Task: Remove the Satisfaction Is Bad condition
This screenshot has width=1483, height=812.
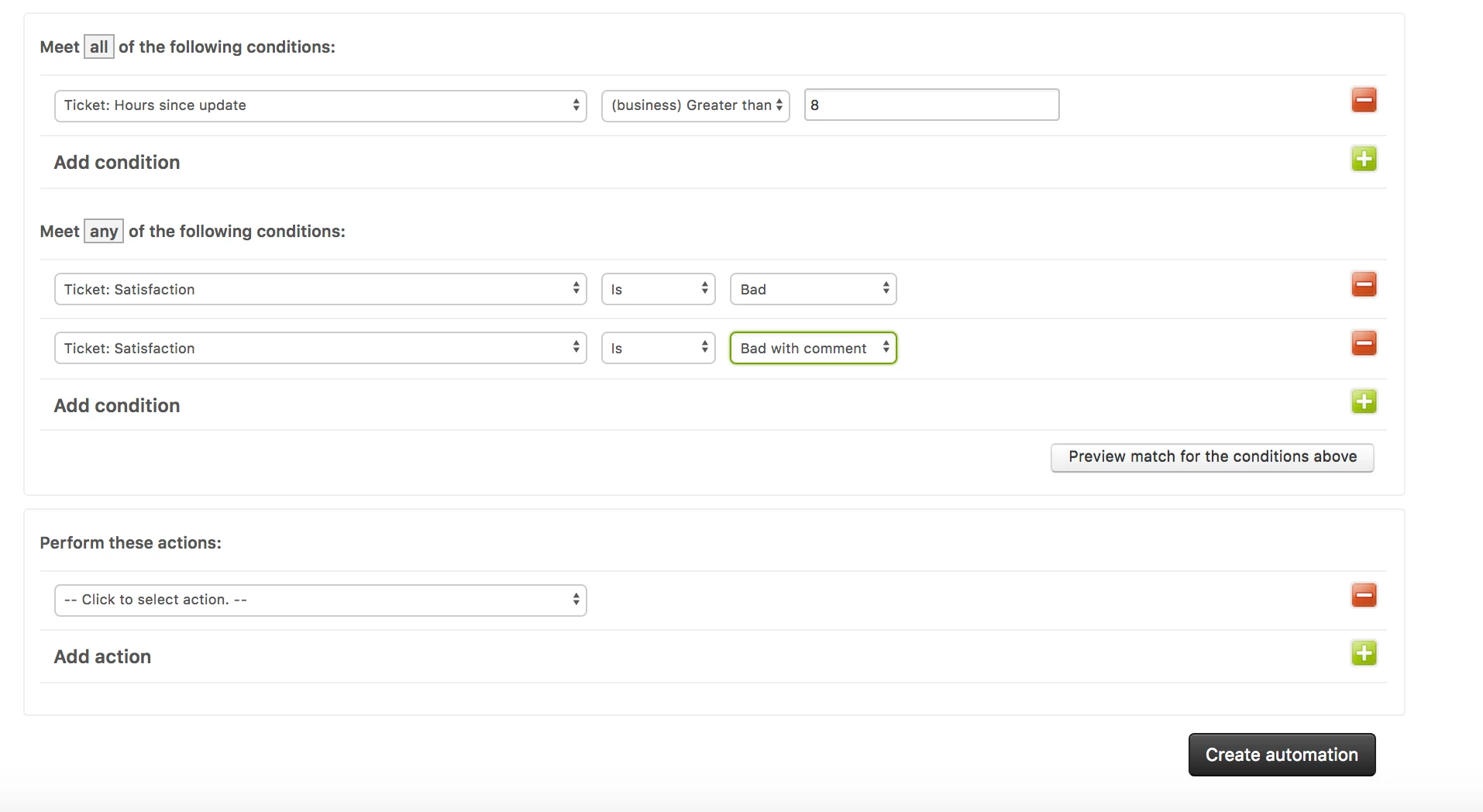Action: coord(1364,284)
